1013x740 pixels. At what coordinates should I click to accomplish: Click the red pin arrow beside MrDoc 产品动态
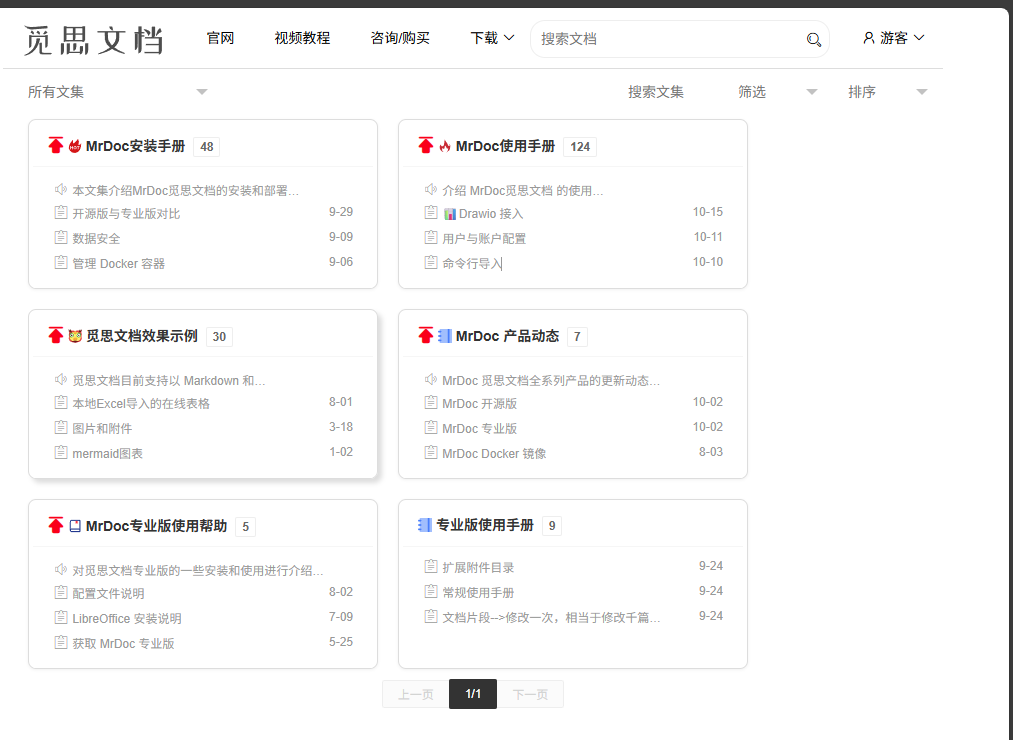click(425, 335)
